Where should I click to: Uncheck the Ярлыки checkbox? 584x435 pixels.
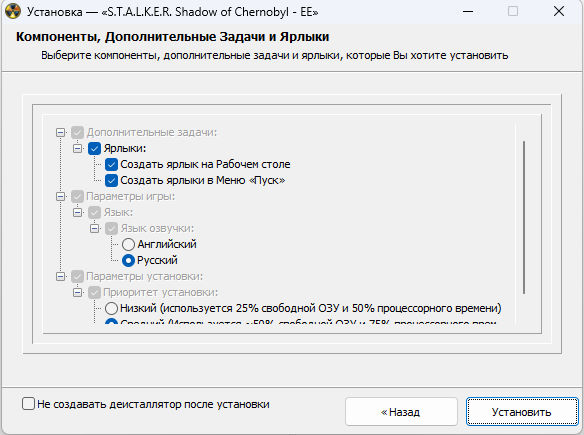(x=94, y=148)
